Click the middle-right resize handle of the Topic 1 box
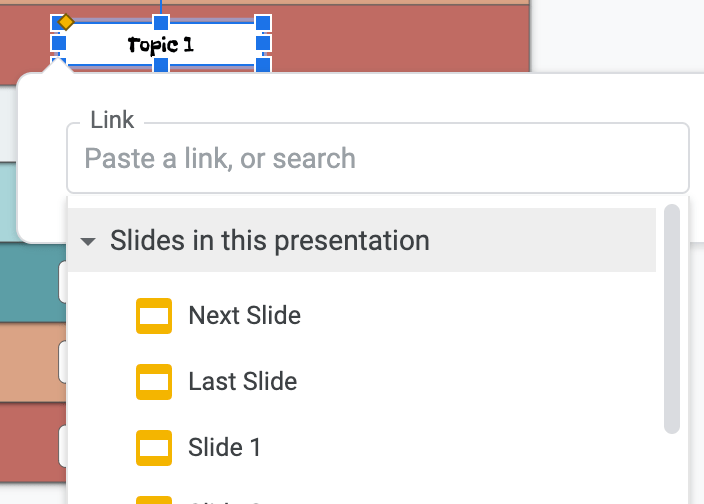This screenshot has width=704, height=504. [x=263, y=43]
